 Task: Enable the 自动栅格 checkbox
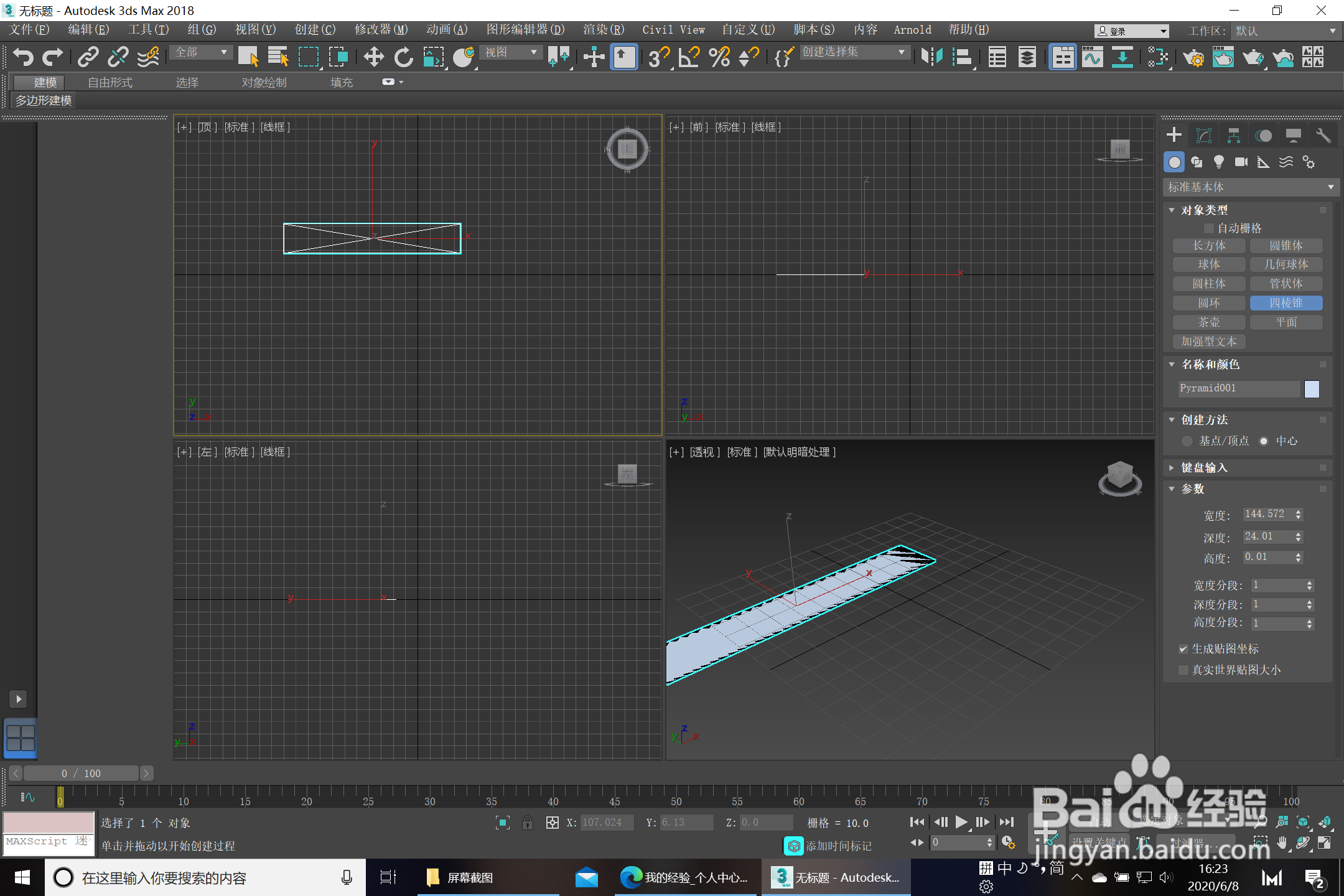1209,228
